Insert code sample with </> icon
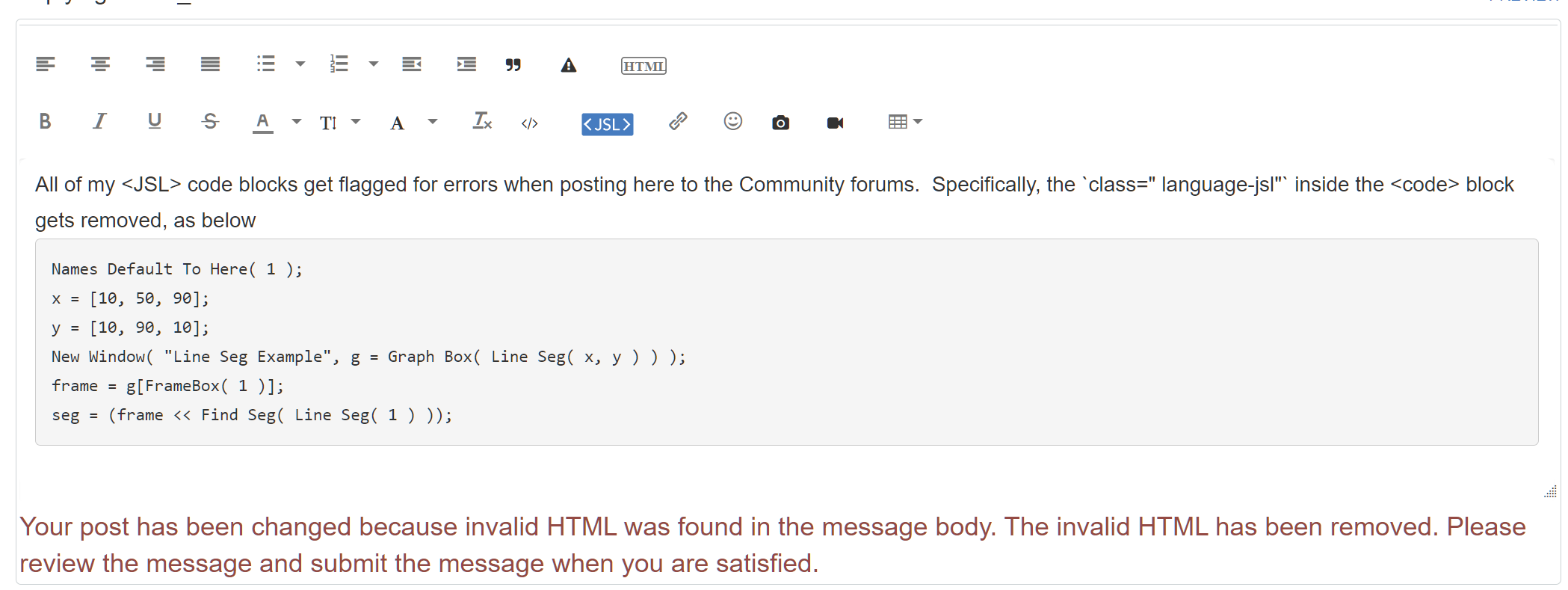 pyautogui.click(x=529, y=123)
